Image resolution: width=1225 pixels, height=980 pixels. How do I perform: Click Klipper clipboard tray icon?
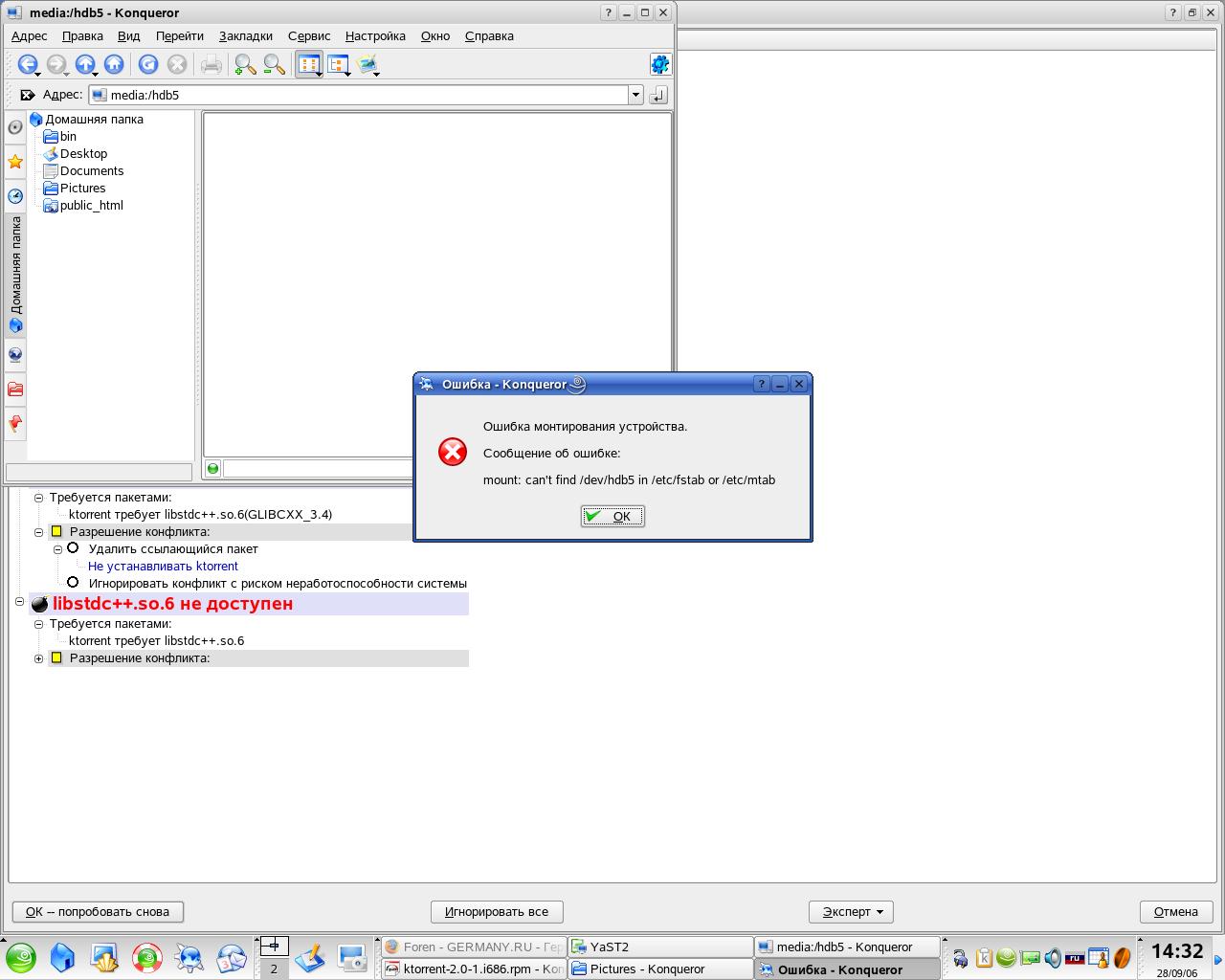point(984,957)
